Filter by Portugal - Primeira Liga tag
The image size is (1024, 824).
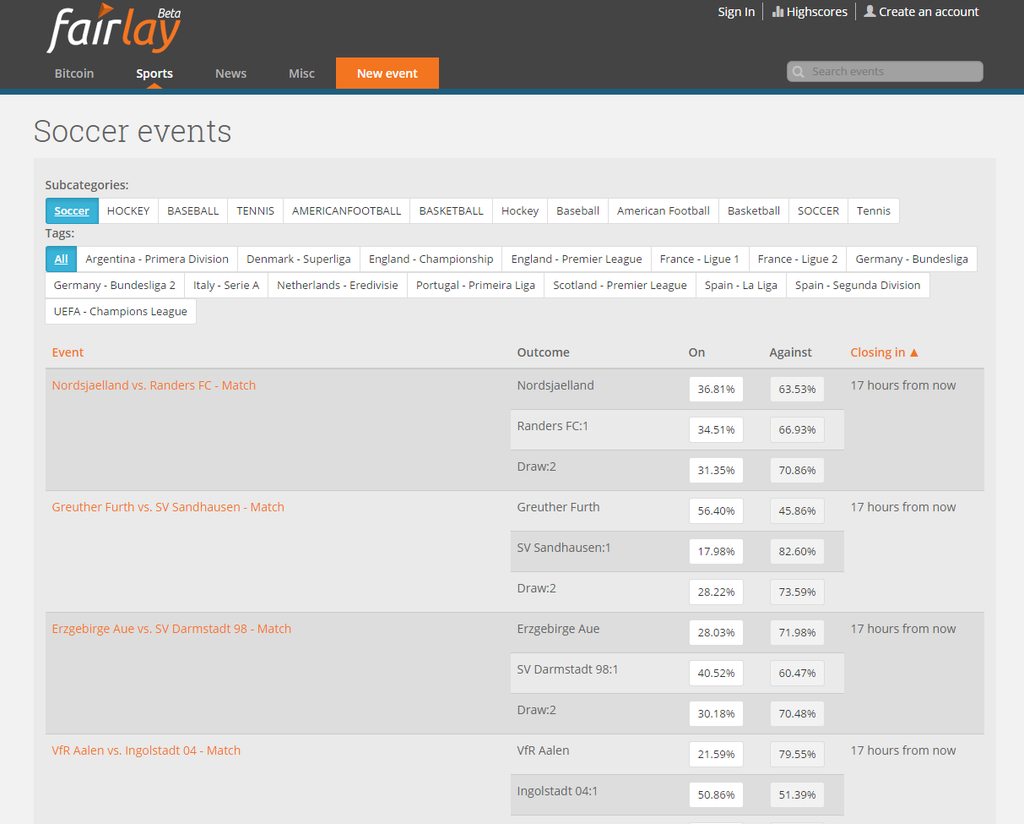(475, 285)
